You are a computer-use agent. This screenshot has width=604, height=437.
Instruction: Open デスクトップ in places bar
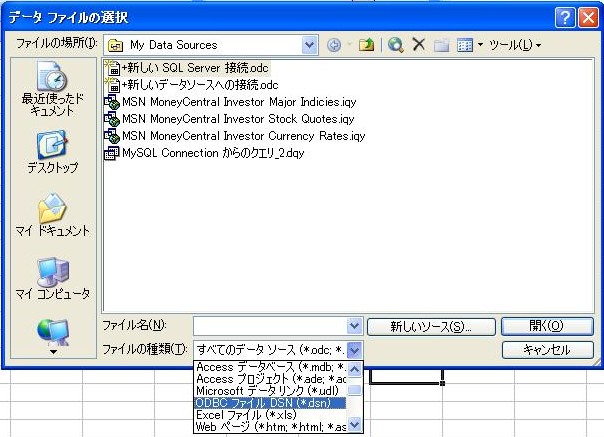pos(52,152)
